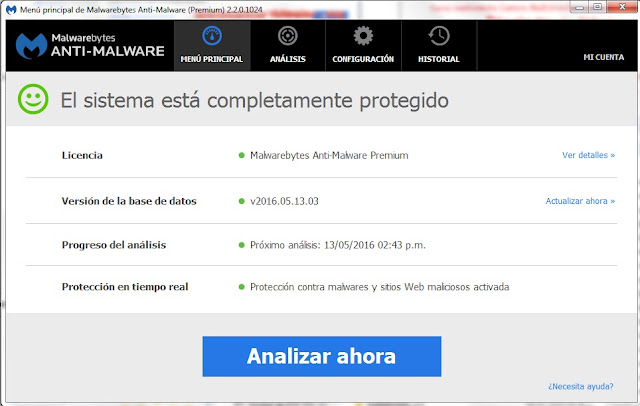
Task: Open MI CUENTA
Action: 604,58
